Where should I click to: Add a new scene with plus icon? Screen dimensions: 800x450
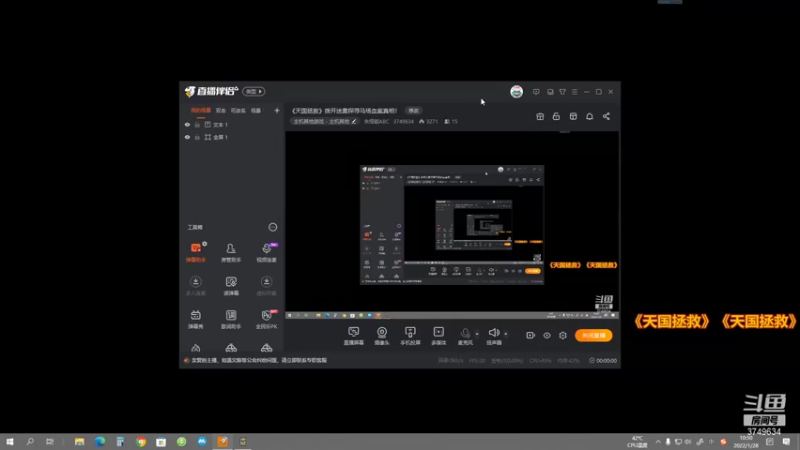pos(277,110)
